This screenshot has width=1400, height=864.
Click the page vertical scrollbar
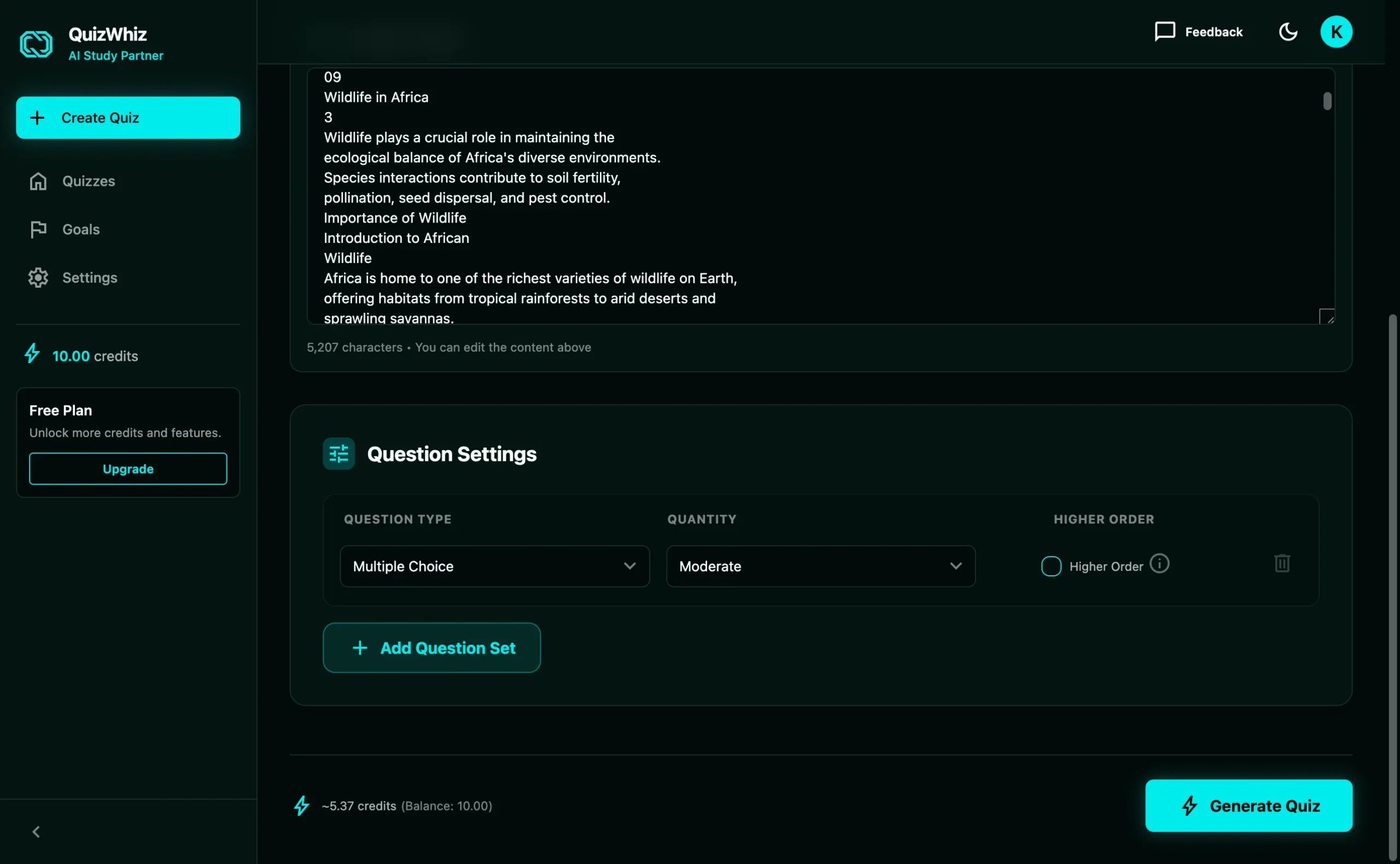pos(1392,588)
